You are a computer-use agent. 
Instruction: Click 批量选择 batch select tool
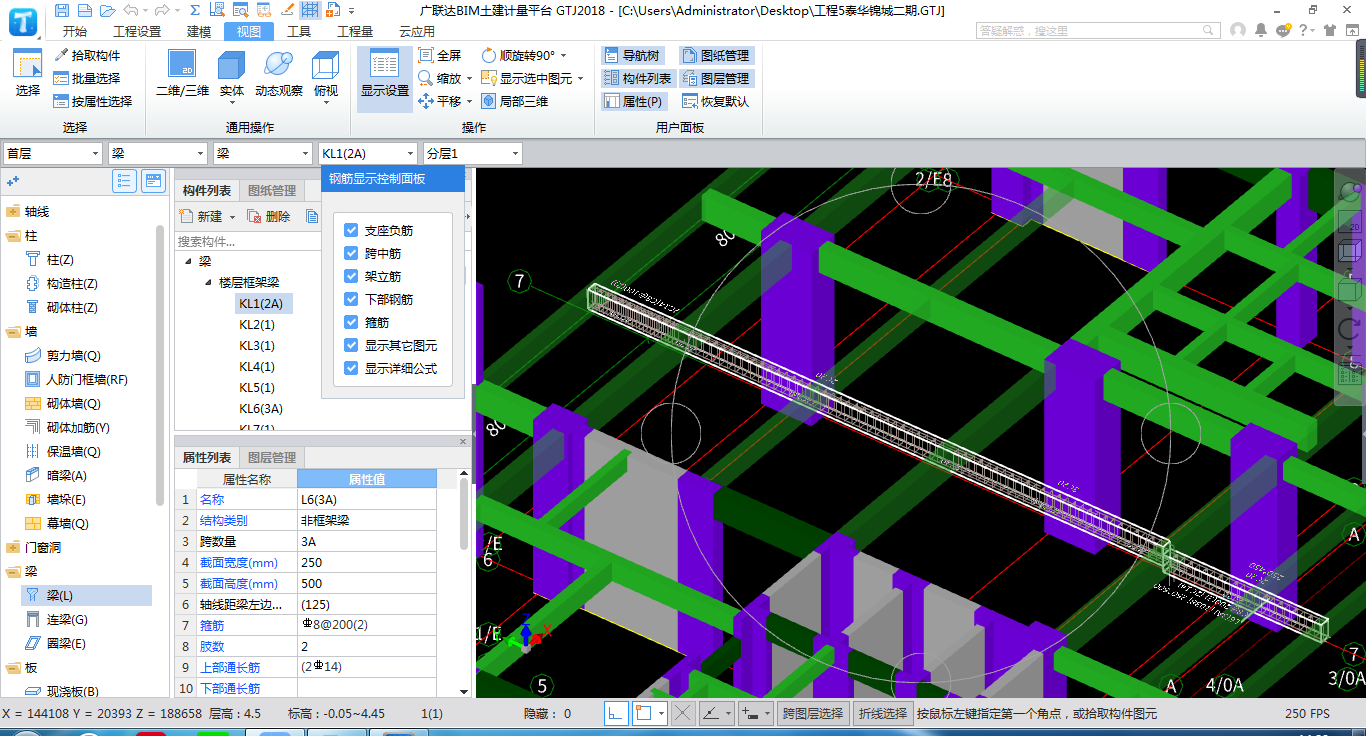[87, 78]
